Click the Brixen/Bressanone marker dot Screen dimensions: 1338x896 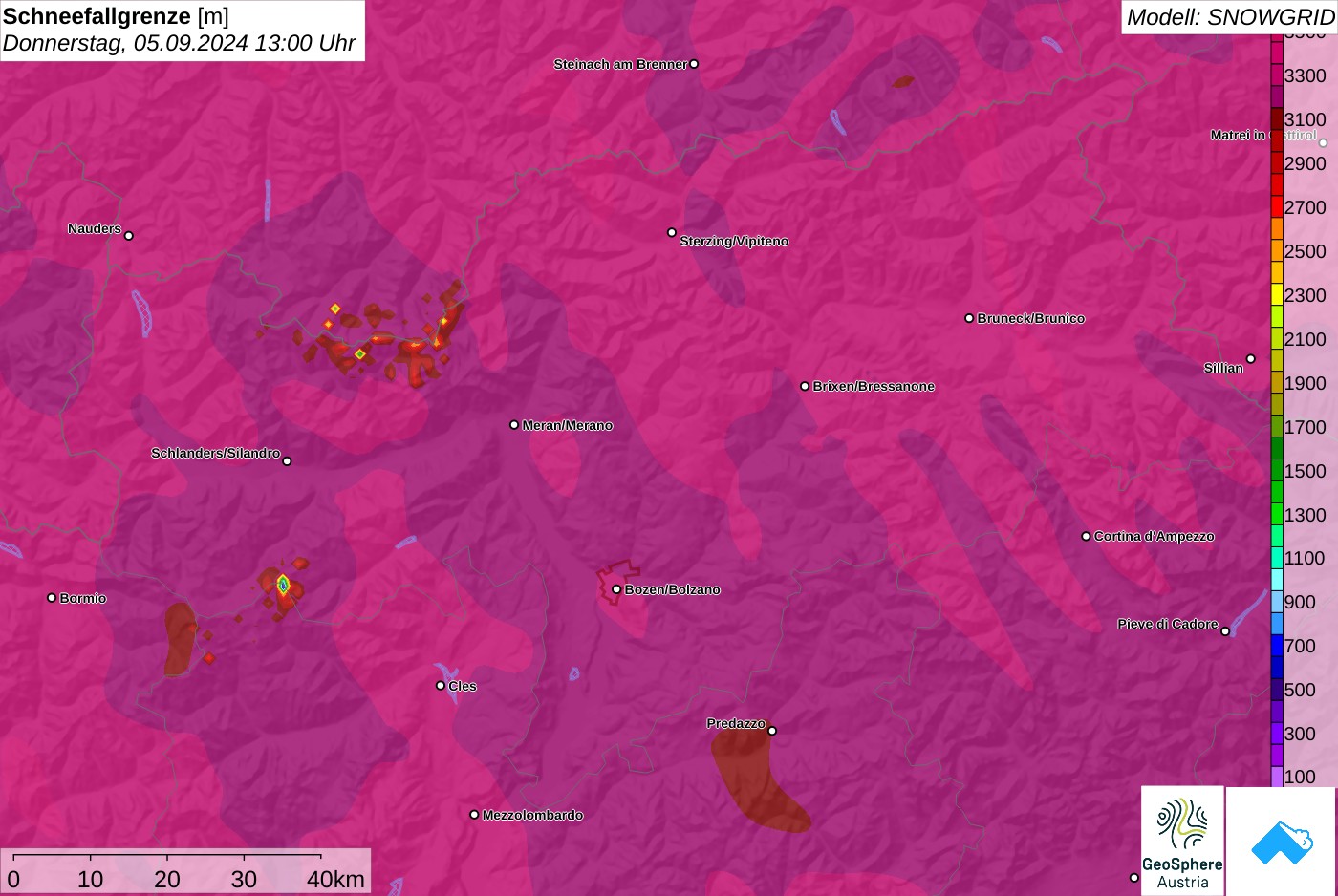tap(805, 386)
